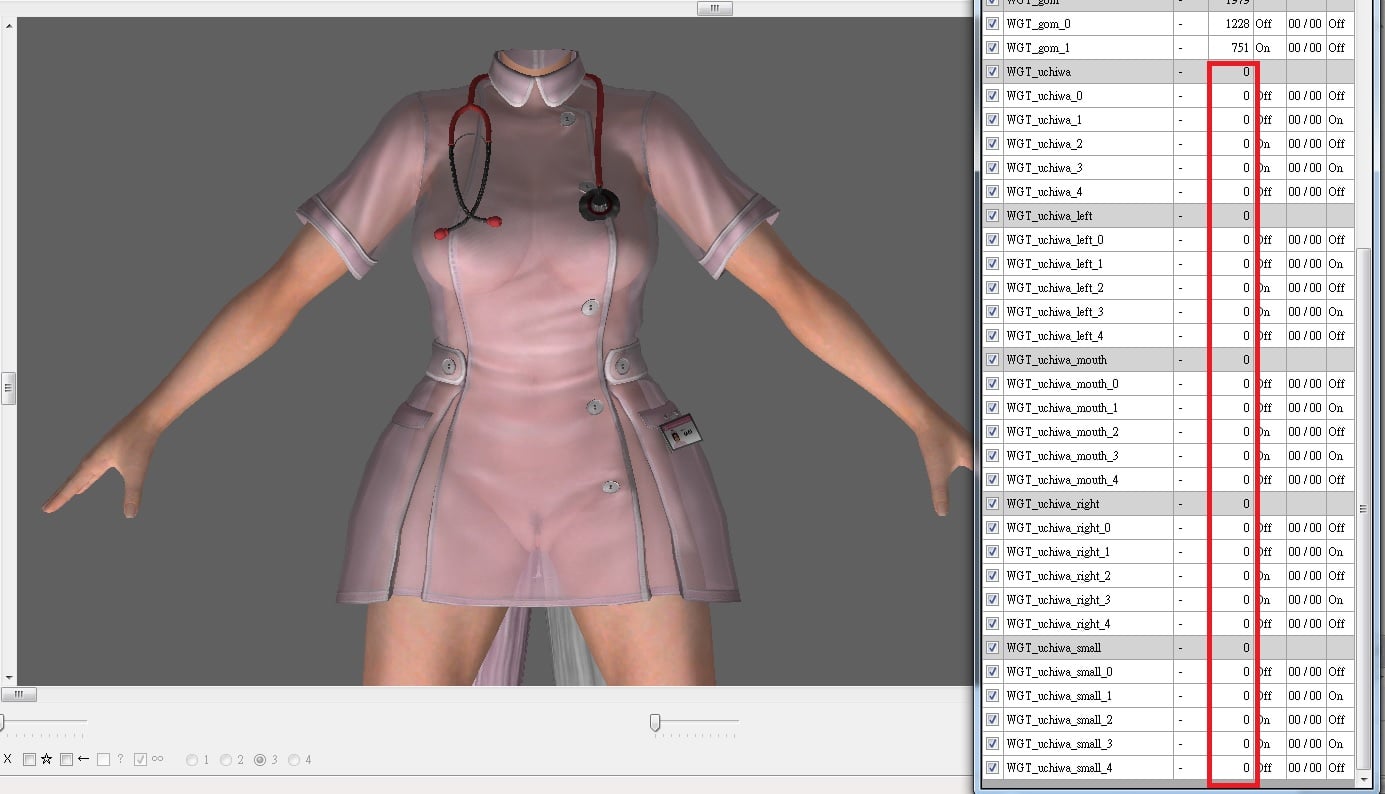Select radio button 1
The image size is (1385, 794).
click(x=192, y=760)
